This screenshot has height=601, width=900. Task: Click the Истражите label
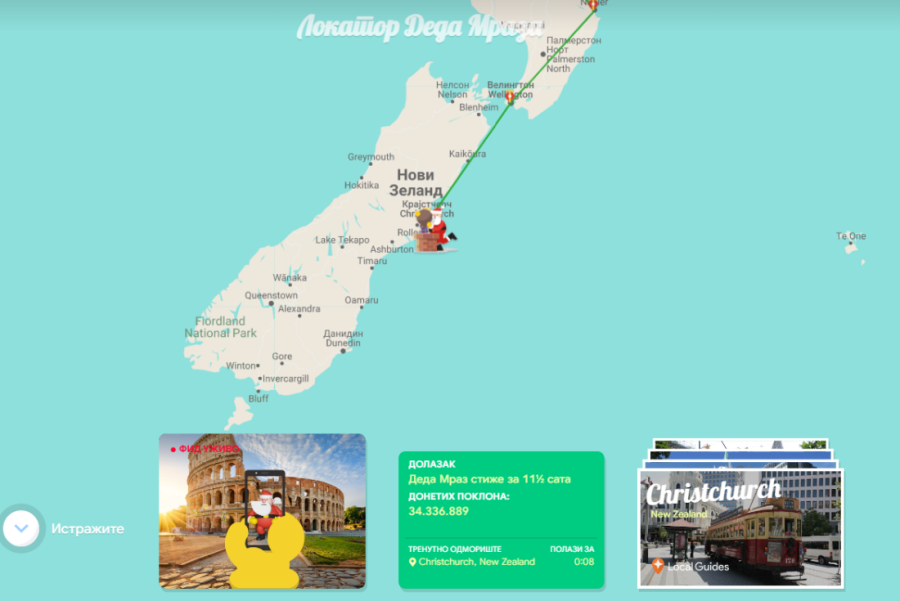tap(88, 528)
